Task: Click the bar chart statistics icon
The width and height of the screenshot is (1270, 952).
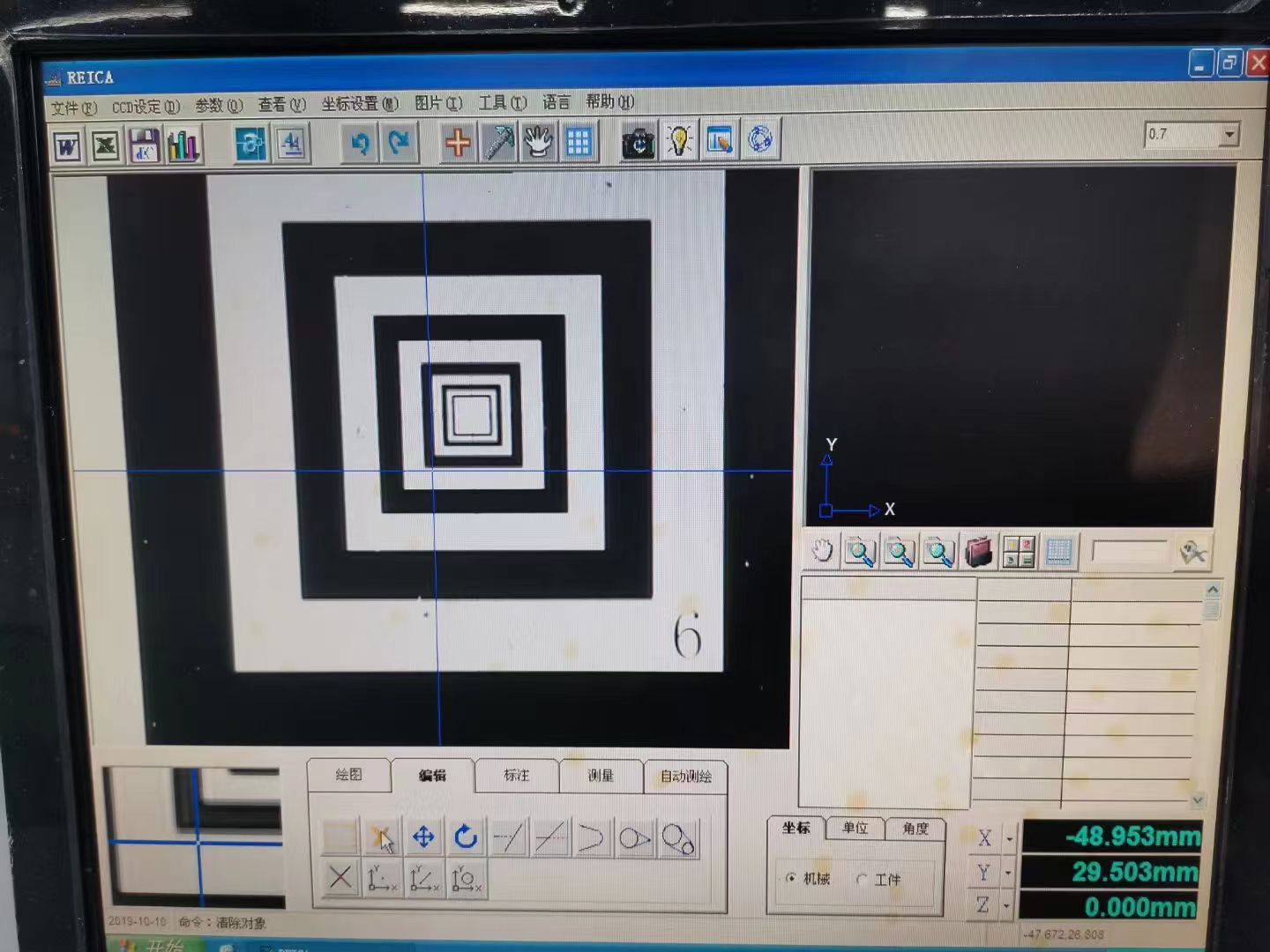Action: point(183,145)
